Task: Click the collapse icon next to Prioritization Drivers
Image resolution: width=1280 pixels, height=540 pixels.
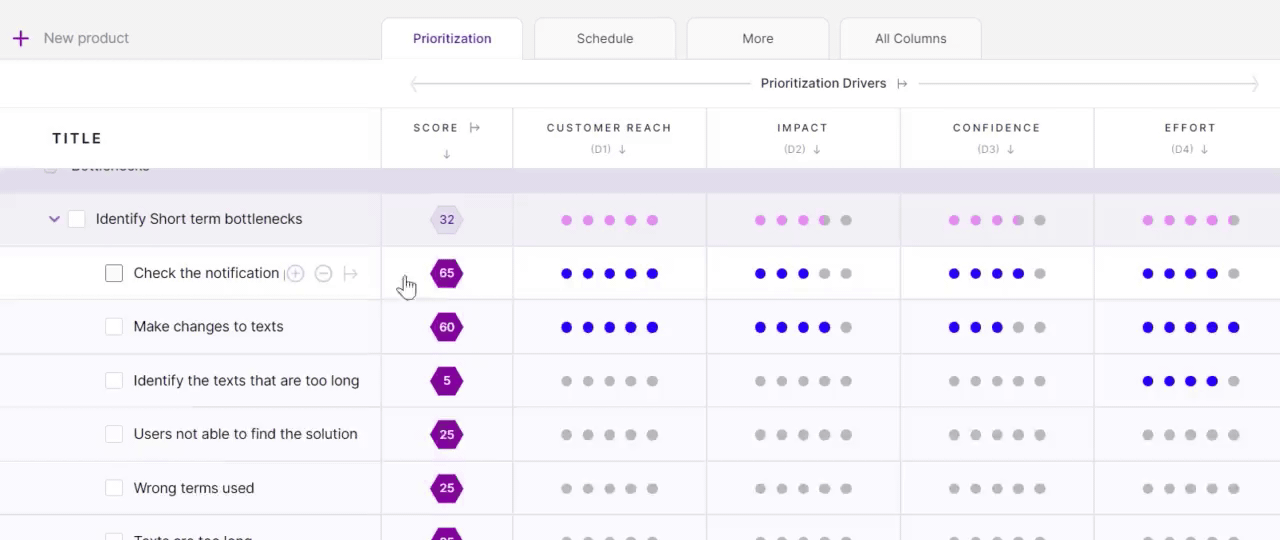Action: [902, 84]
